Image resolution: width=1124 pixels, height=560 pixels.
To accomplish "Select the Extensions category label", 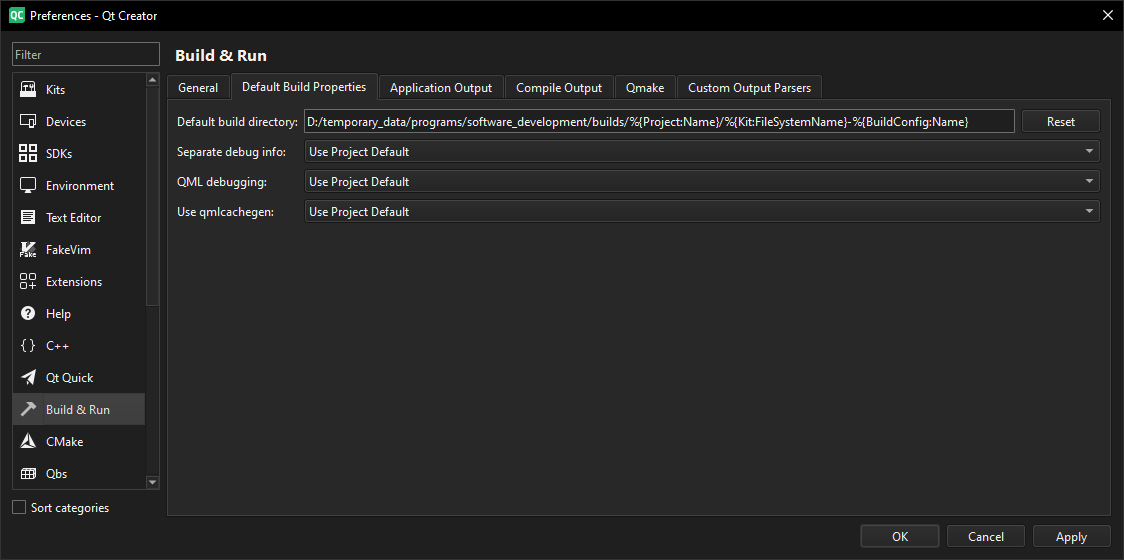I will pos(74,282).
